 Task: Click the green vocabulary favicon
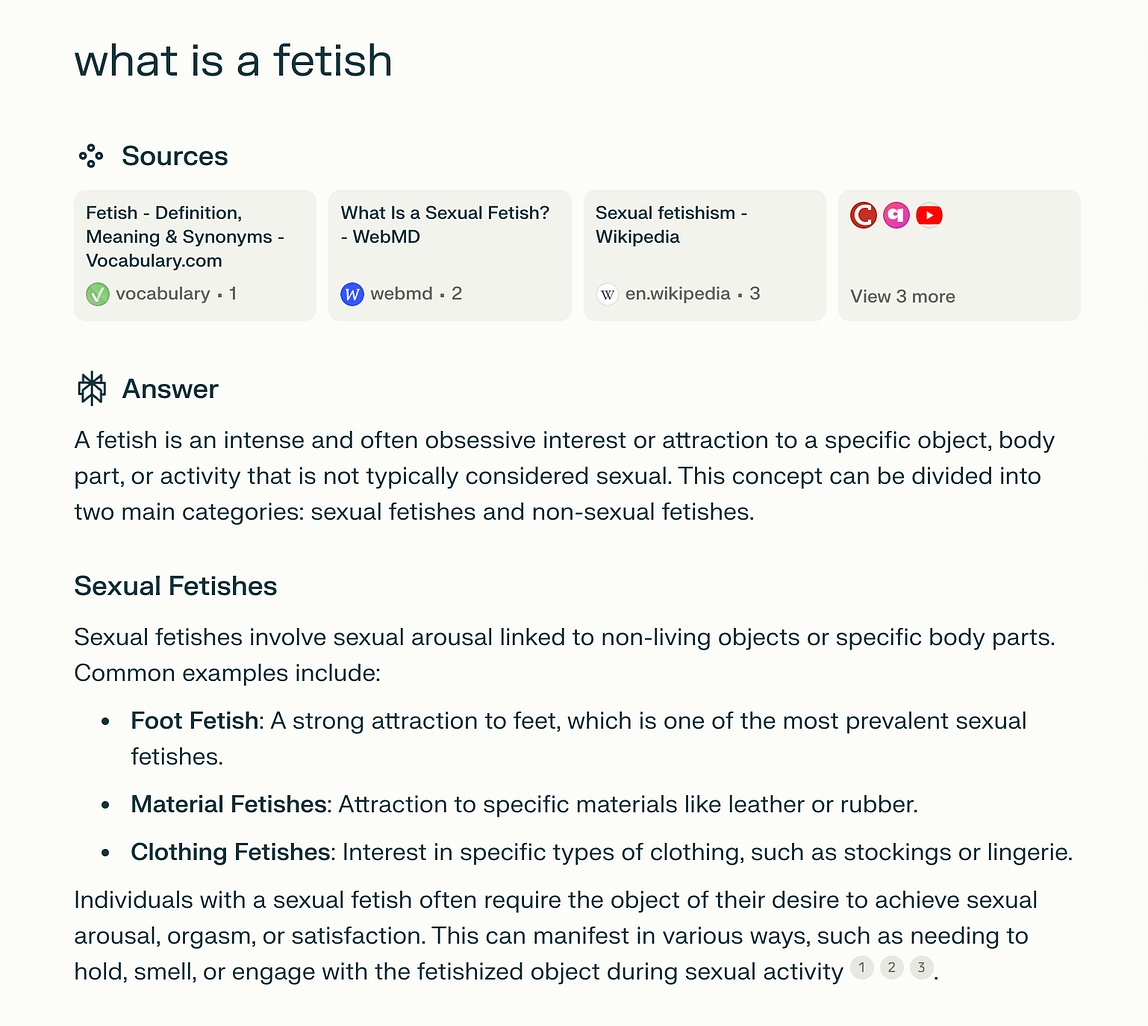coord(97,294)
